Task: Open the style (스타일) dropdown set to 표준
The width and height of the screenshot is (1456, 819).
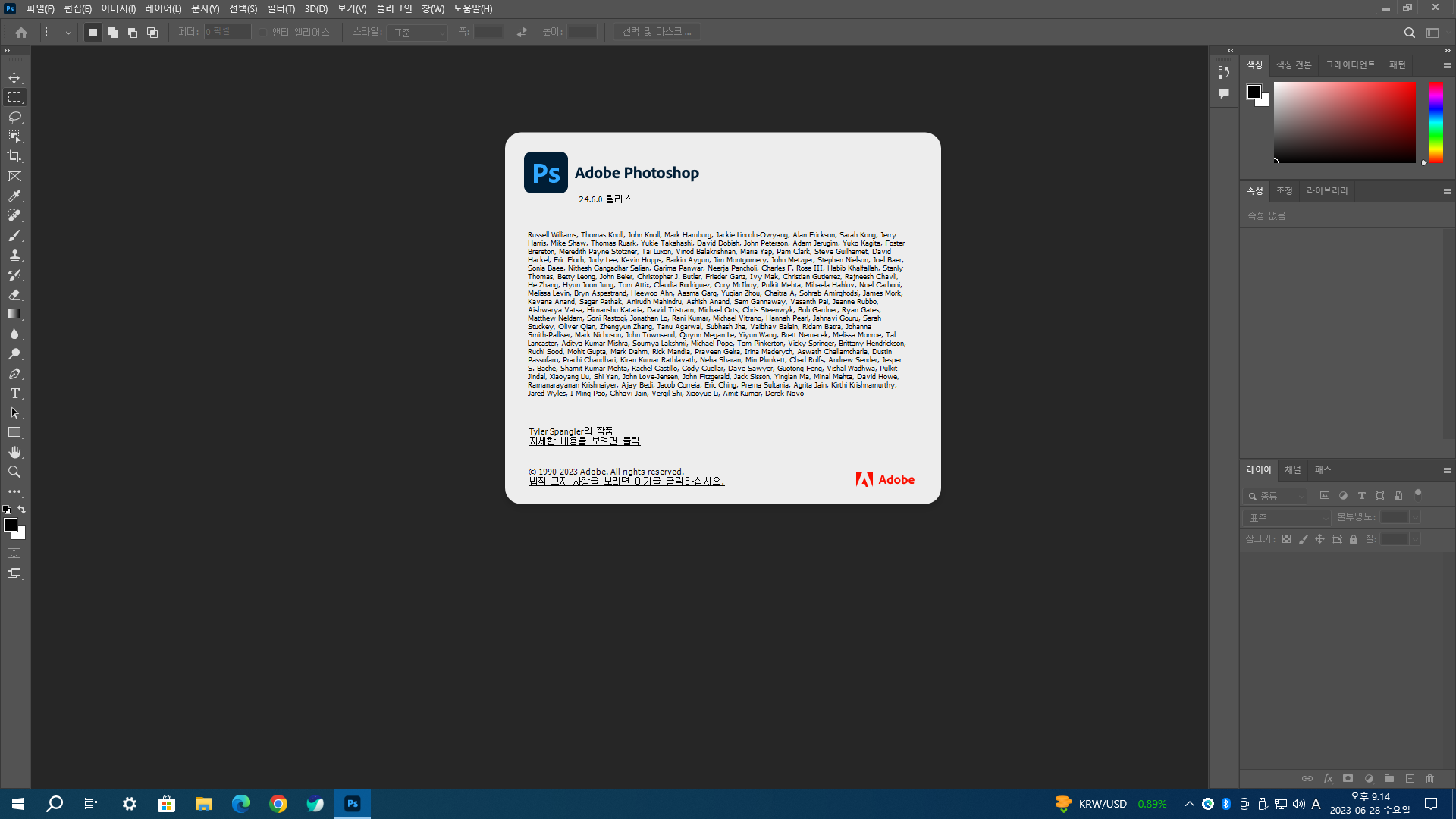Action: 417,33
